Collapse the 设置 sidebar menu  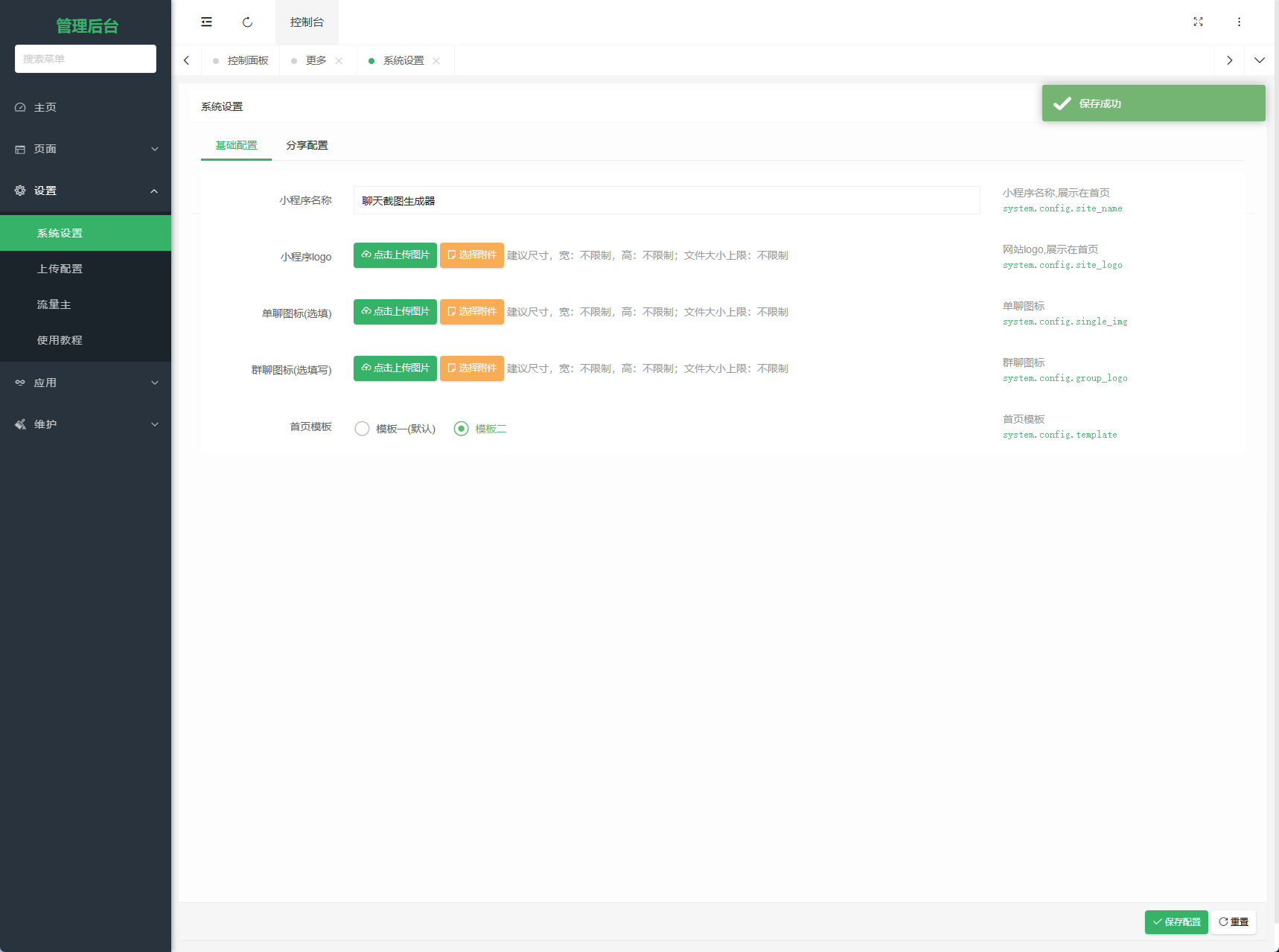click(86, 191)
